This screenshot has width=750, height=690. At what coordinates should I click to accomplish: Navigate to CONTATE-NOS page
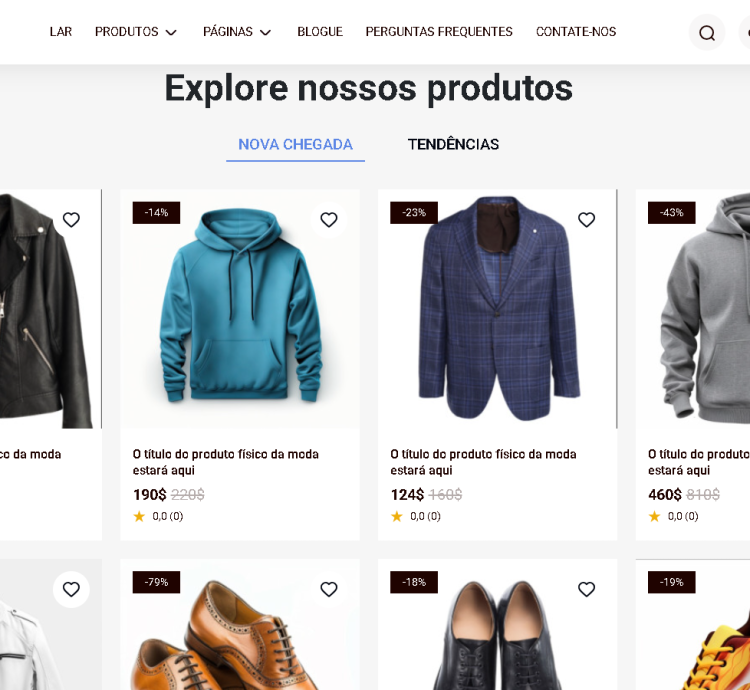[576, 32]
